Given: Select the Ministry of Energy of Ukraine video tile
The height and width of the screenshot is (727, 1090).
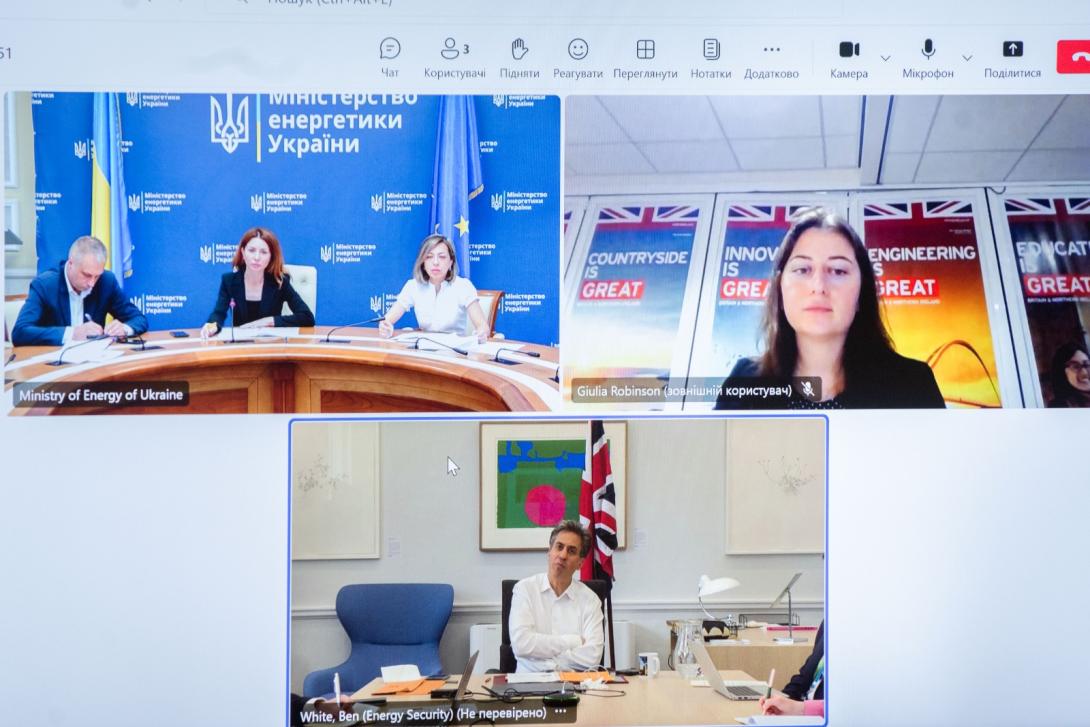Looking at the screenshot, I should (x=282, y=250).
